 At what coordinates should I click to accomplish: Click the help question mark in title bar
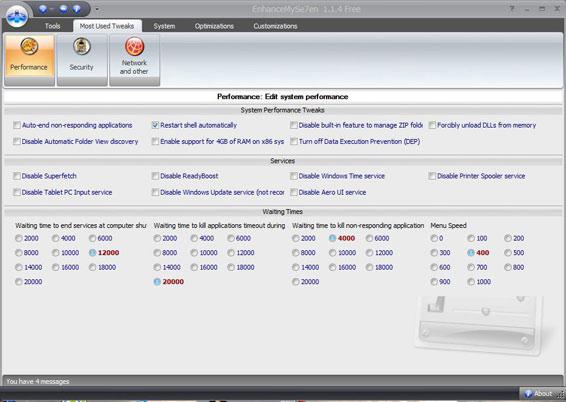(512, 9)
